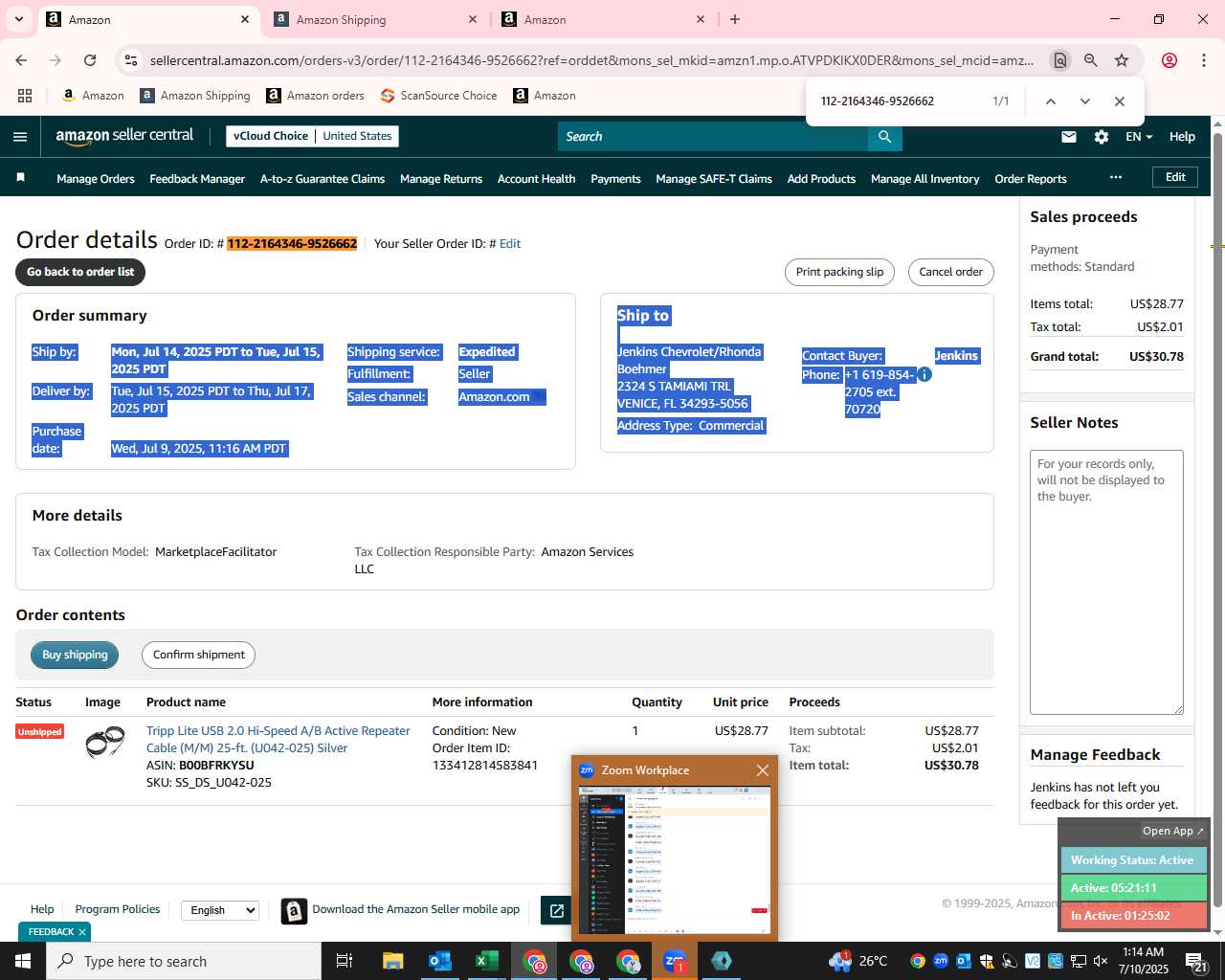This screenshot has height=980, width=1225.
Task: Click the Edit button in the nav bar
Action: 1175,177
